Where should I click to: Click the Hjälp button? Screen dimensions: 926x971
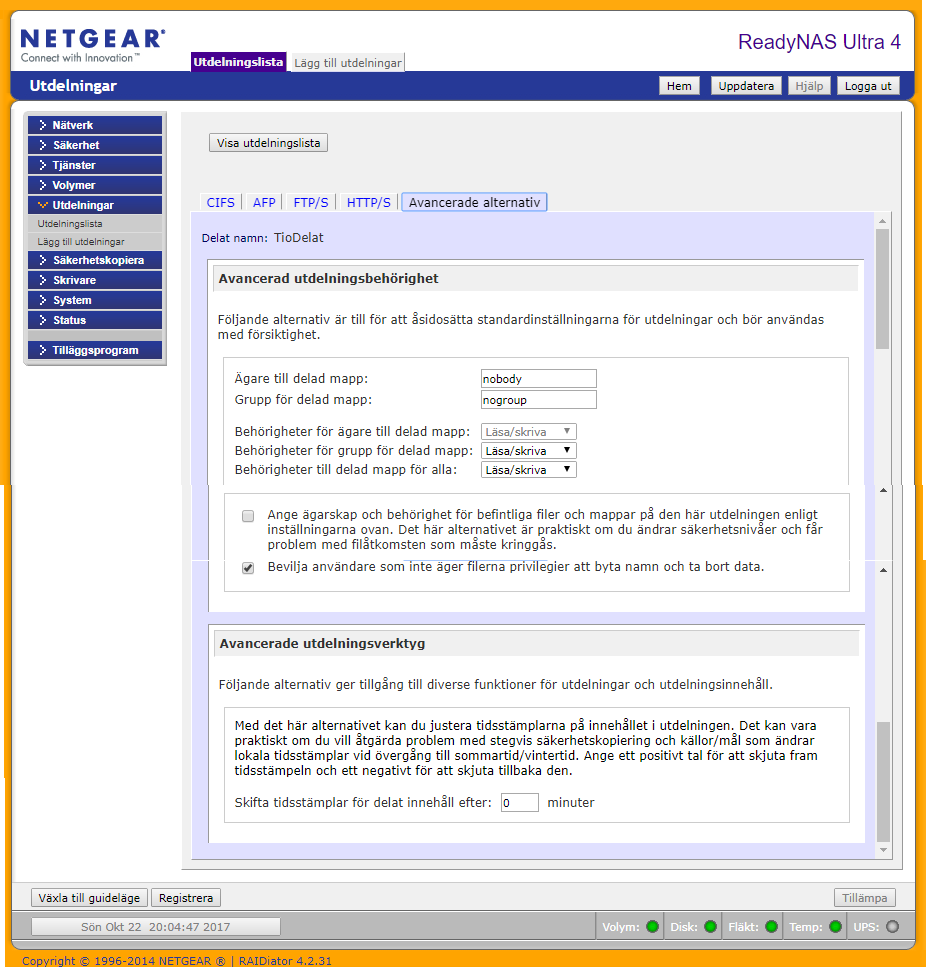pyautogui.click(x=810, y=86)
